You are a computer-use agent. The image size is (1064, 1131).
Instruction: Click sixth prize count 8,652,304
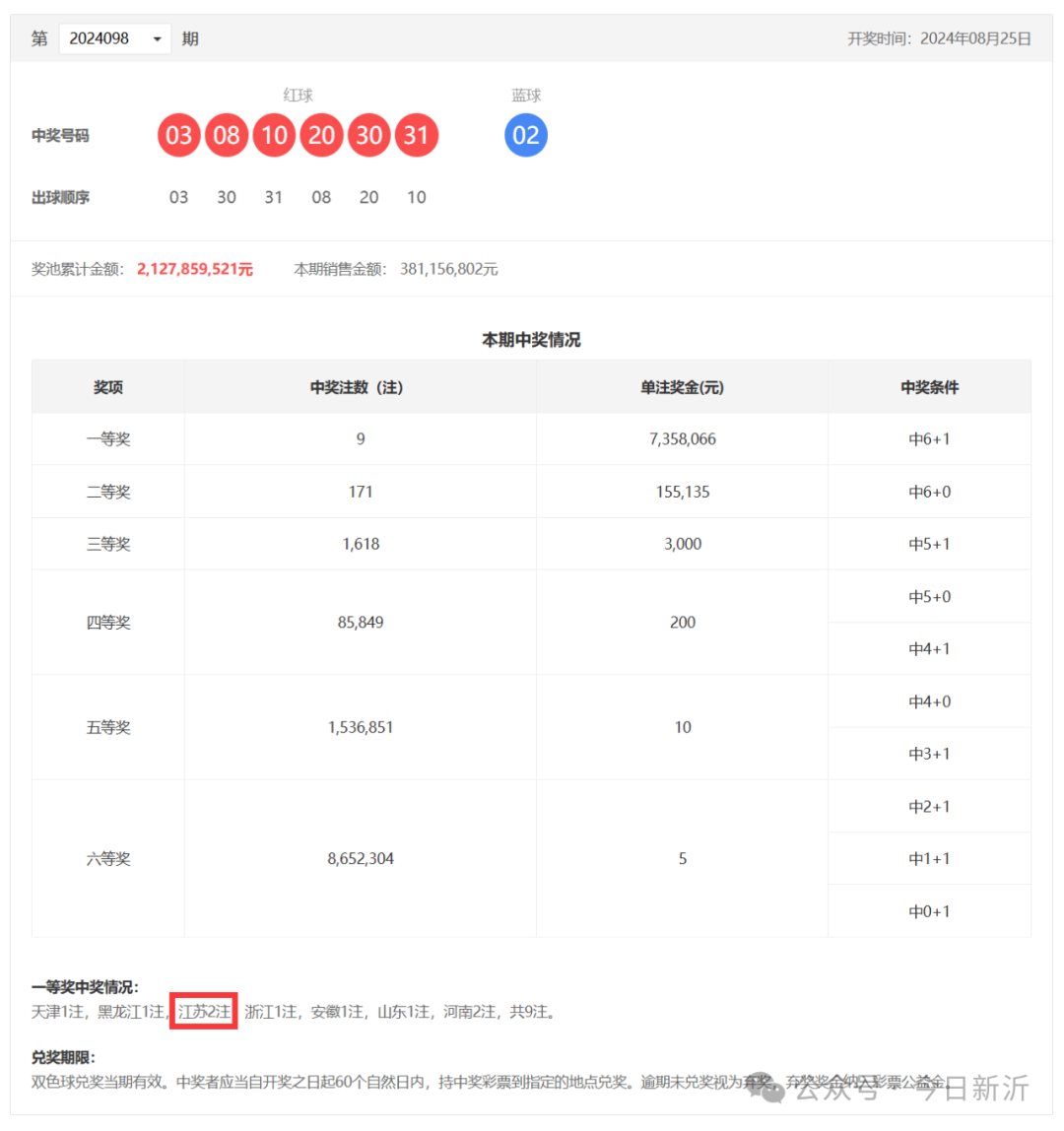361,858
